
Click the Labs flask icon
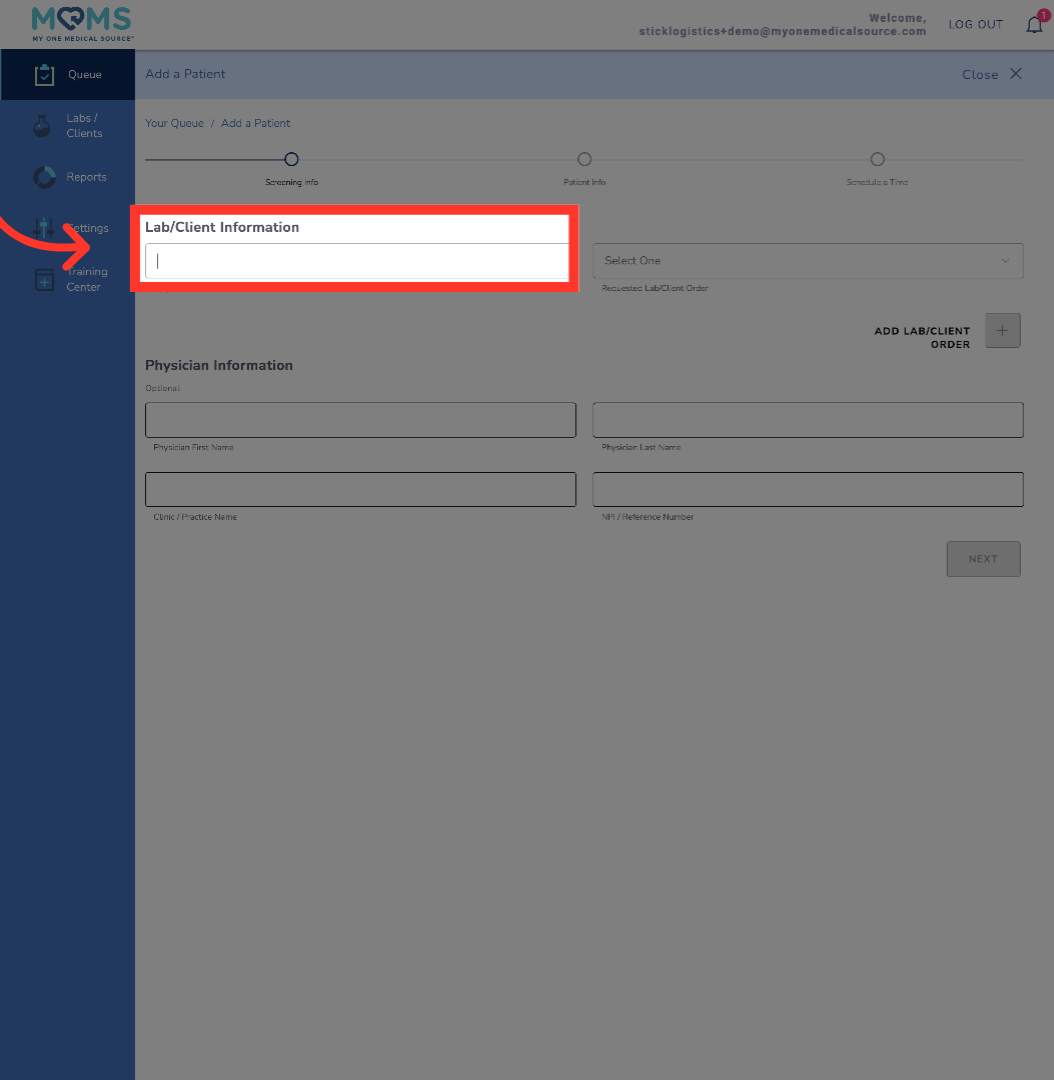click(42, 126)
